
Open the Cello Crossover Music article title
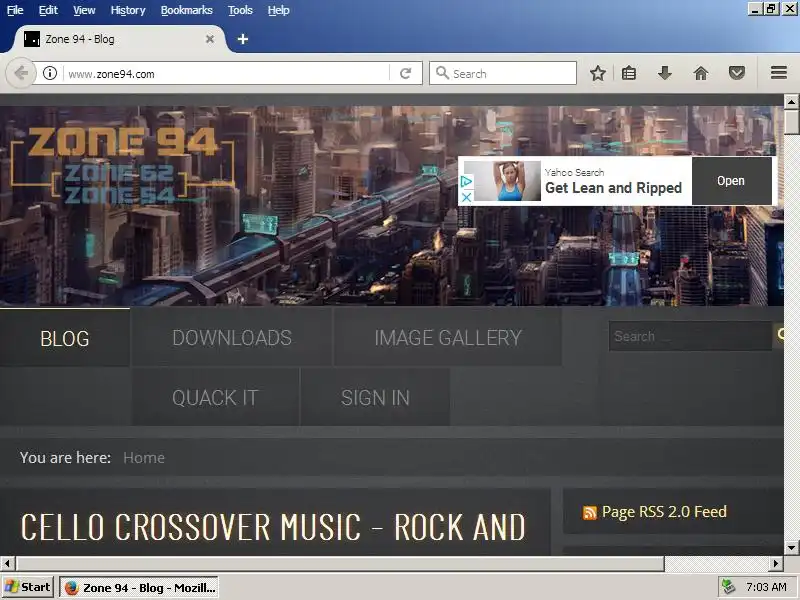(x=273, y=527)
